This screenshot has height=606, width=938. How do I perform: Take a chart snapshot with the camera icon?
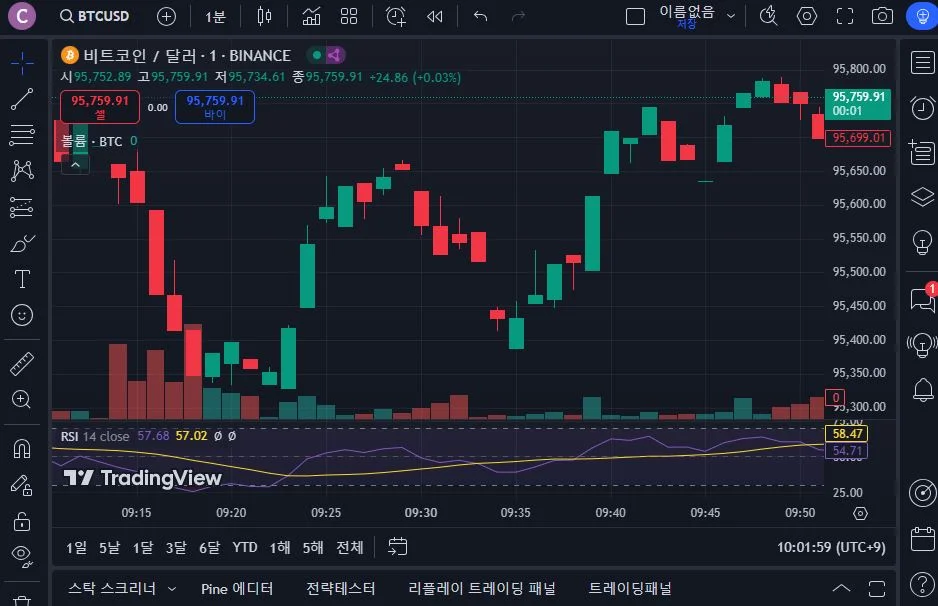(882, 16)
